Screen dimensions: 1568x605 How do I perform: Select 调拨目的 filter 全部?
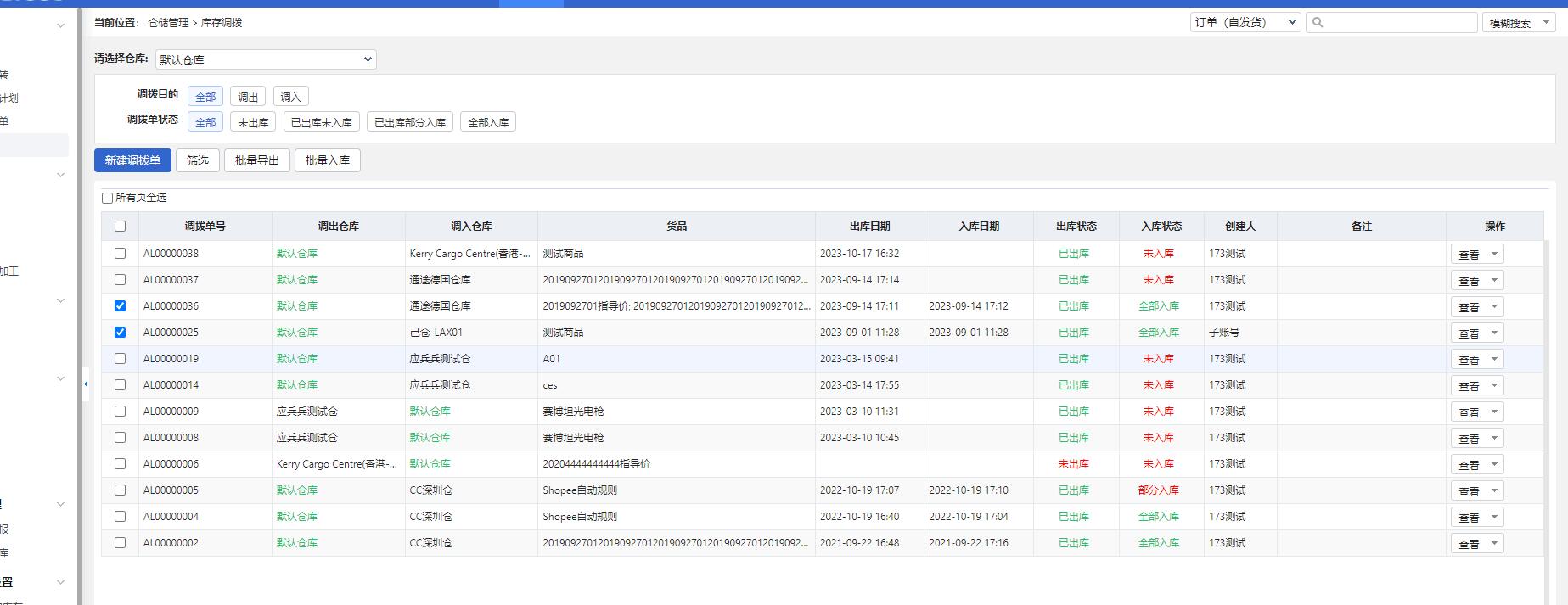tap(205, 97)
